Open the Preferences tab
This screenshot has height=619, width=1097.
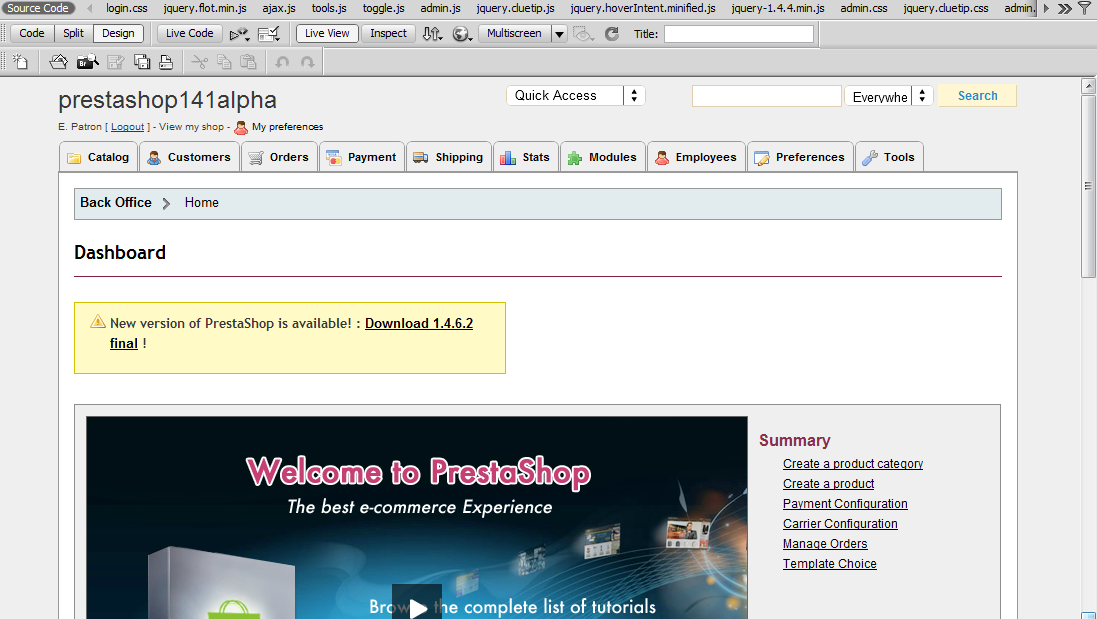(x=800, y=157)
